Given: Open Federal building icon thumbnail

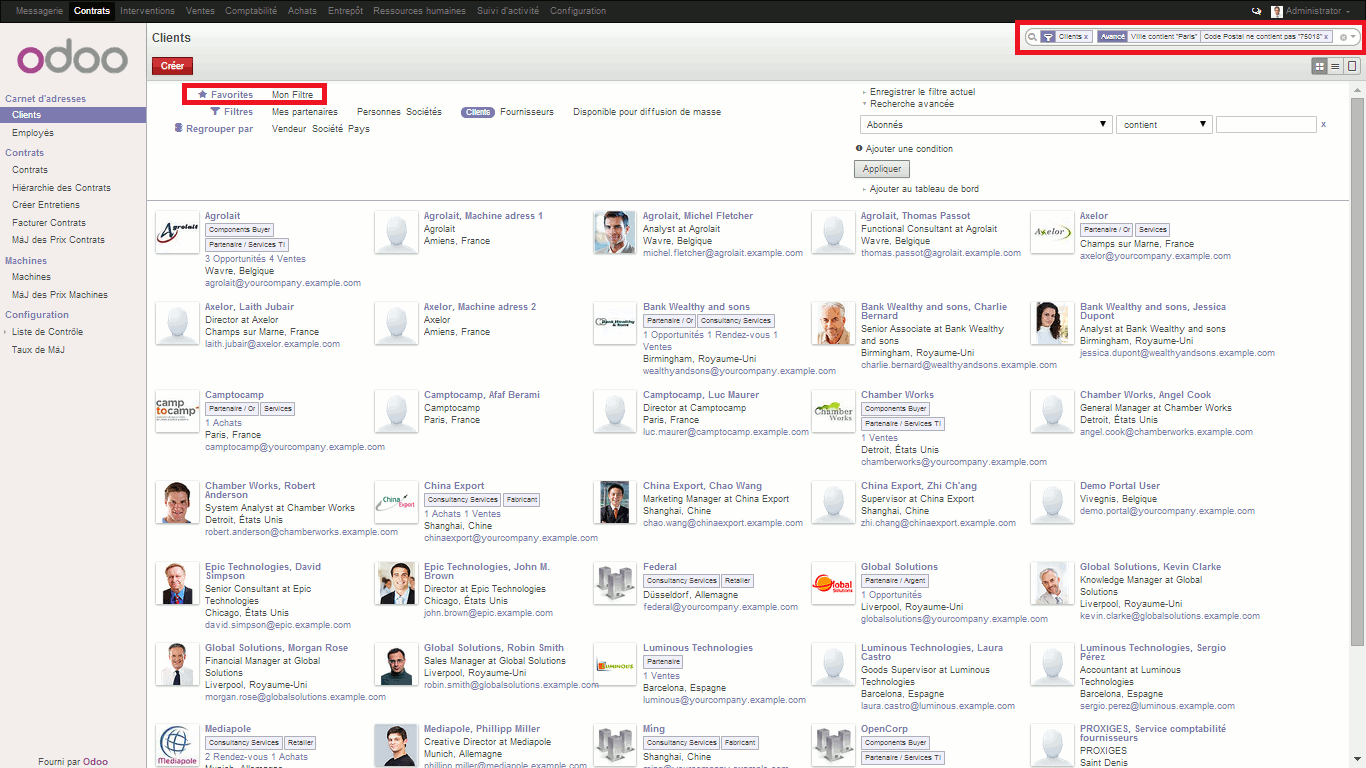Looking at the screenshot, I should coord(614,583).
